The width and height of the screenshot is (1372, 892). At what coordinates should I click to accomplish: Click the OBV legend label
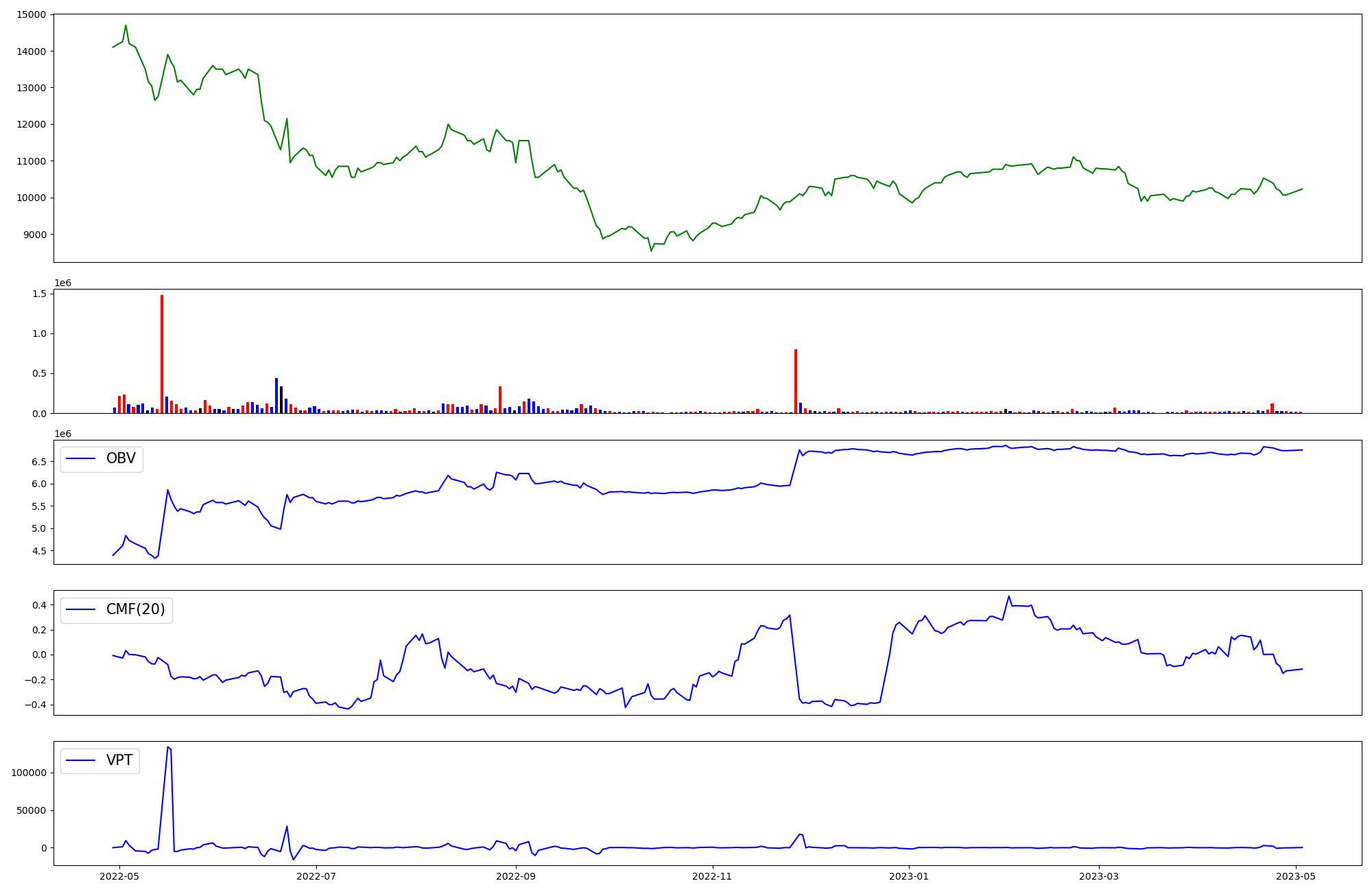(121, 458)
